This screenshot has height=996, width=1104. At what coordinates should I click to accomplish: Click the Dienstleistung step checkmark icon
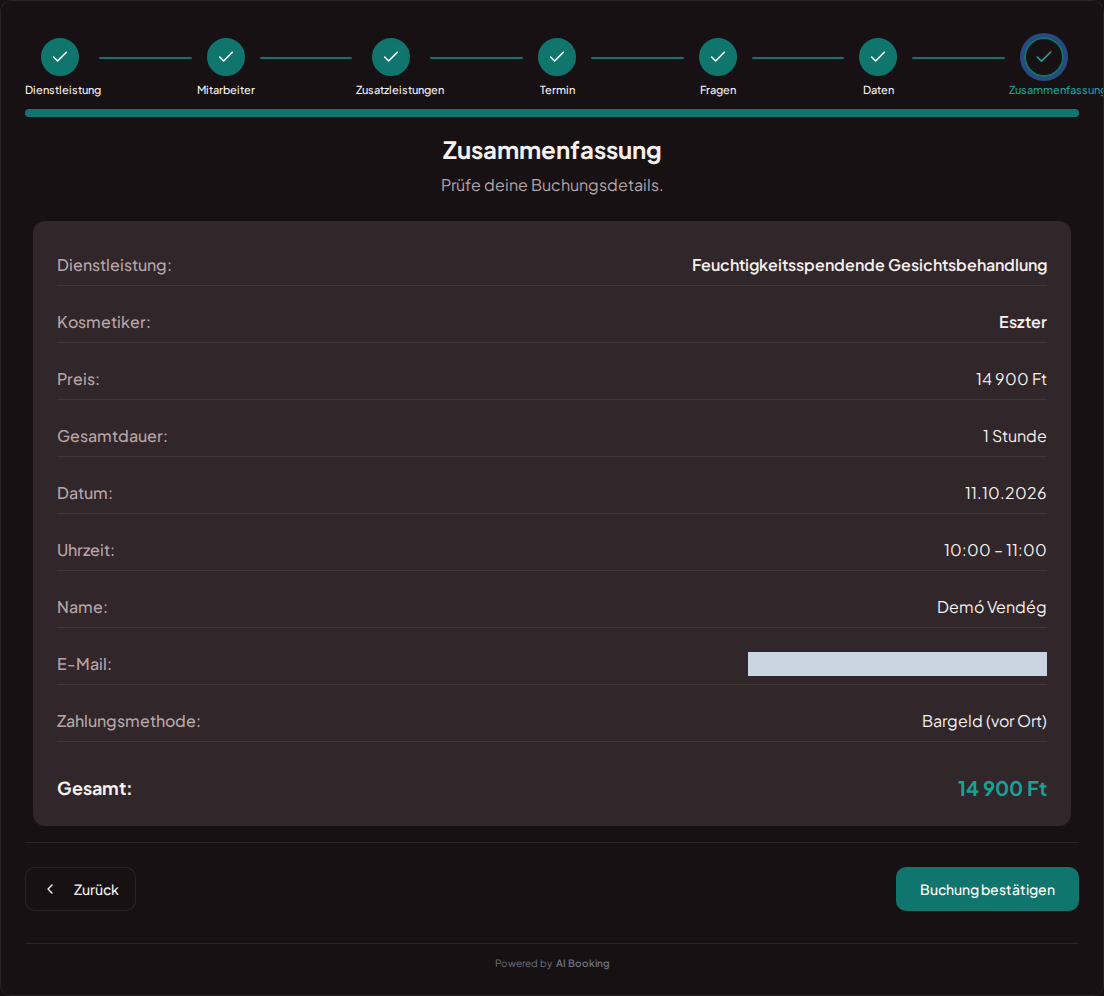coord(60,57)
